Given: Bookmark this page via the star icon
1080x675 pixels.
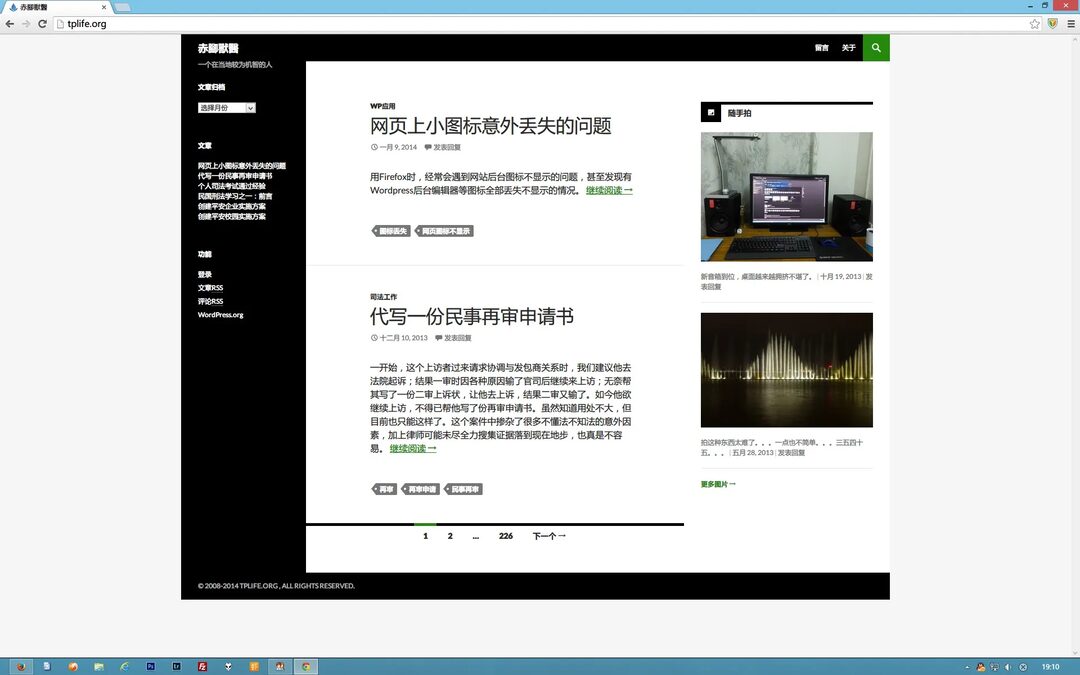Looking at the screenshot, I should [1035, 23].
